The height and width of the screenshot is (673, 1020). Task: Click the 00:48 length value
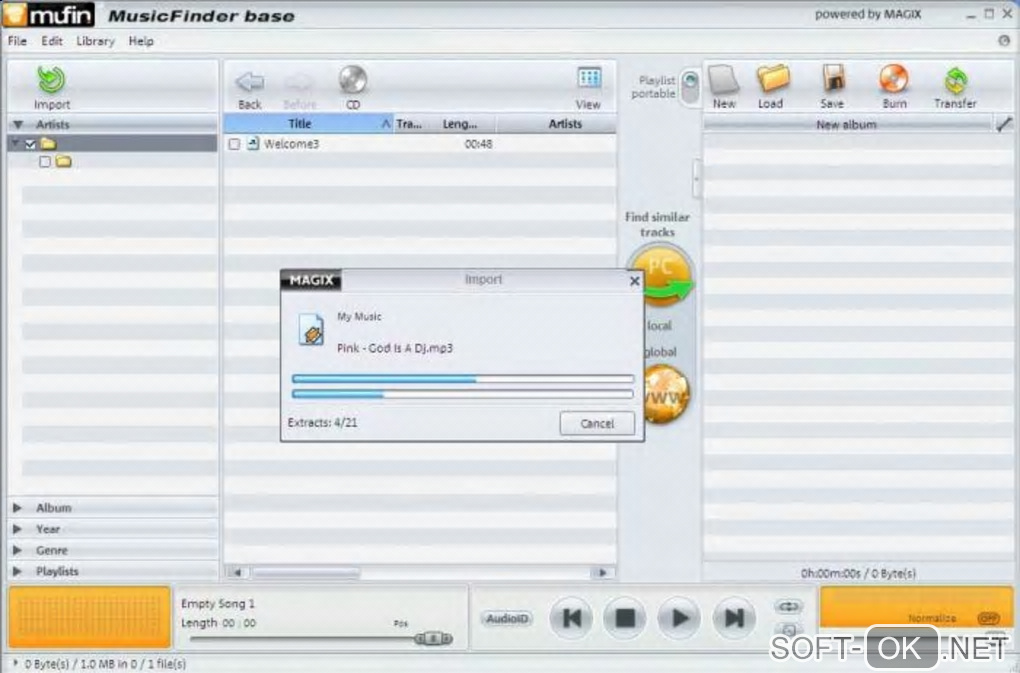tap(478, 144)
